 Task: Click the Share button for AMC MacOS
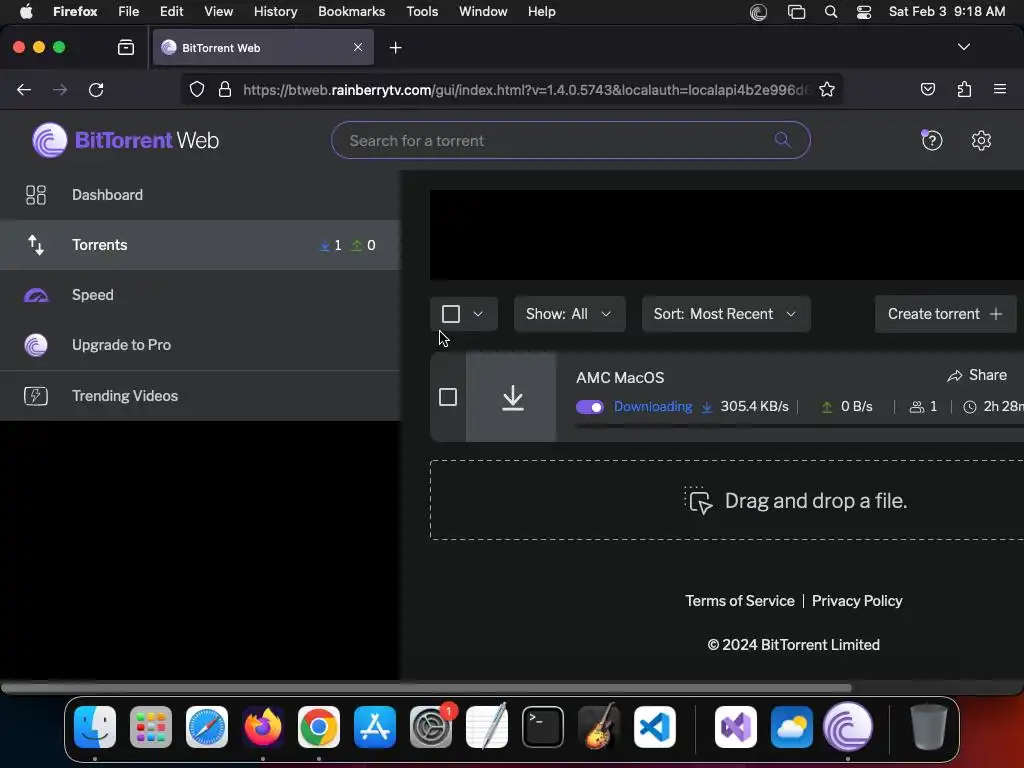tap(977, 376)
